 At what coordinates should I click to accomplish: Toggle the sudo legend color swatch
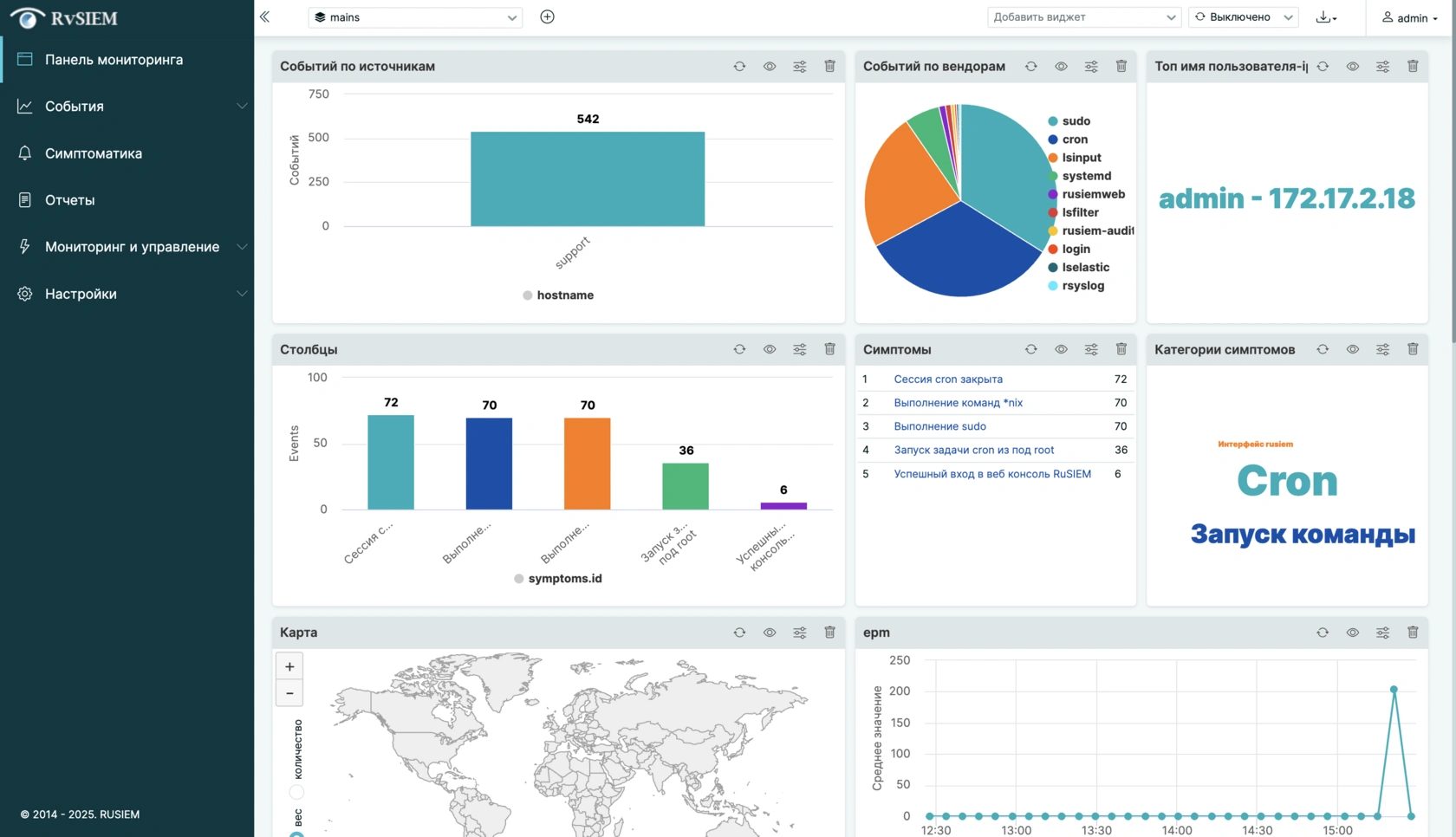(x=1053, y=121)
